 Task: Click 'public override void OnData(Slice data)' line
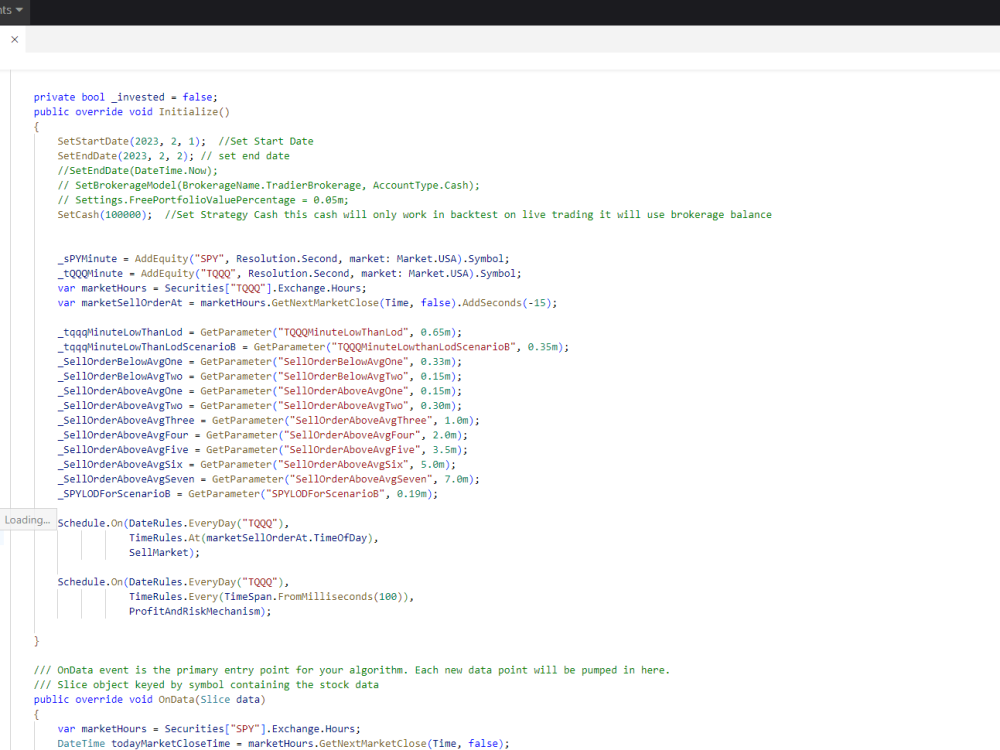[150, 699]
